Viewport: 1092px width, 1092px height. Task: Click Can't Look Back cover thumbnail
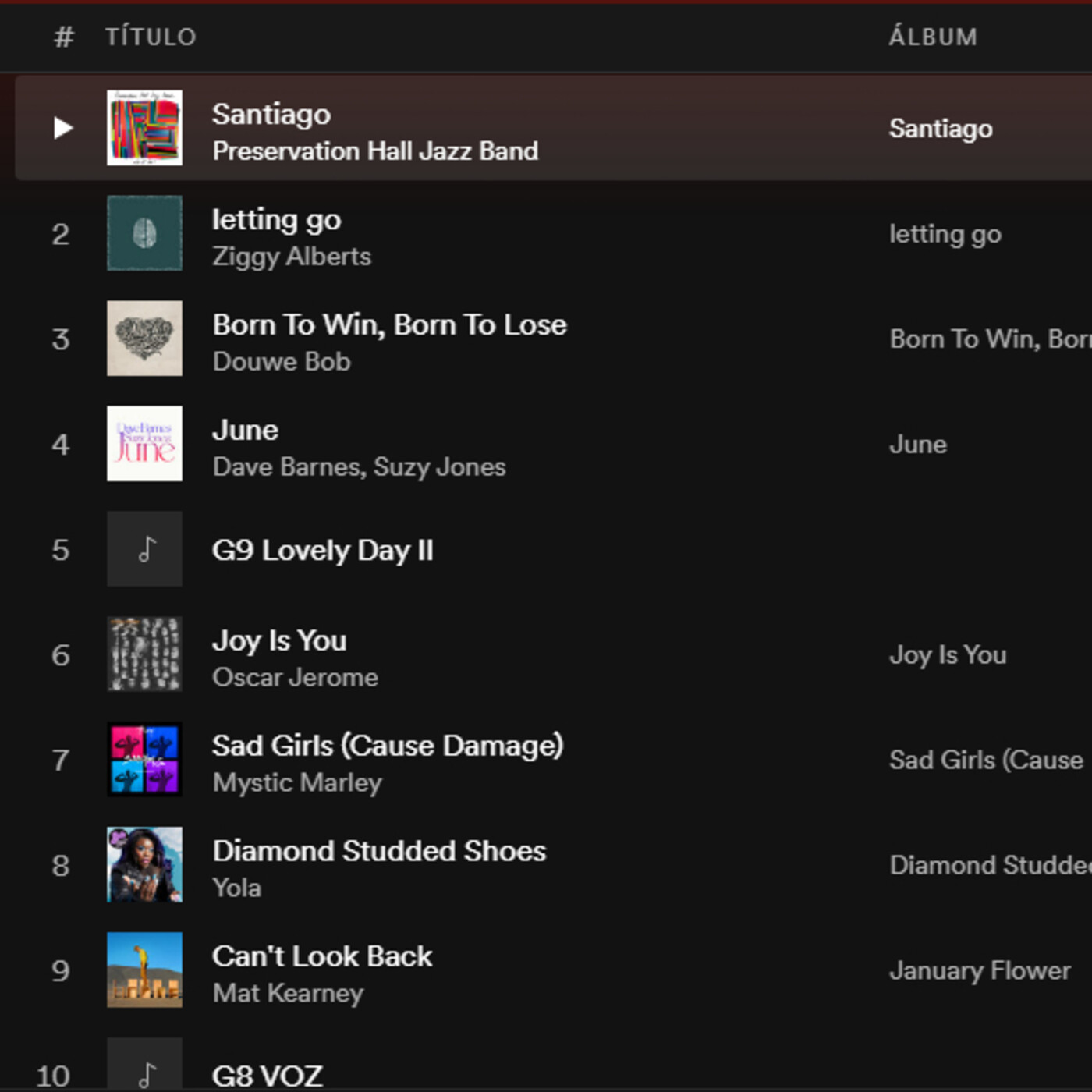(x=144, y=970)
